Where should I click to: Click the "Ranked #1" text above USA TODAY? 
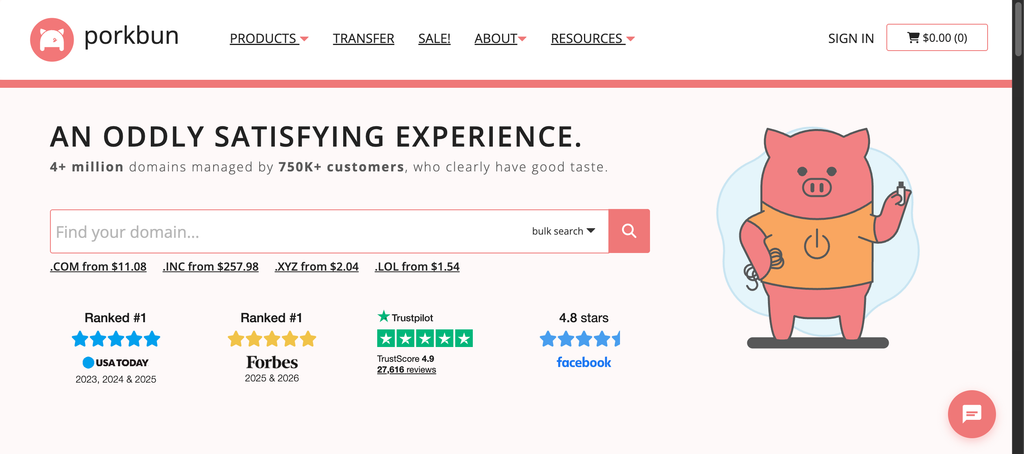(x=116, y=318)
